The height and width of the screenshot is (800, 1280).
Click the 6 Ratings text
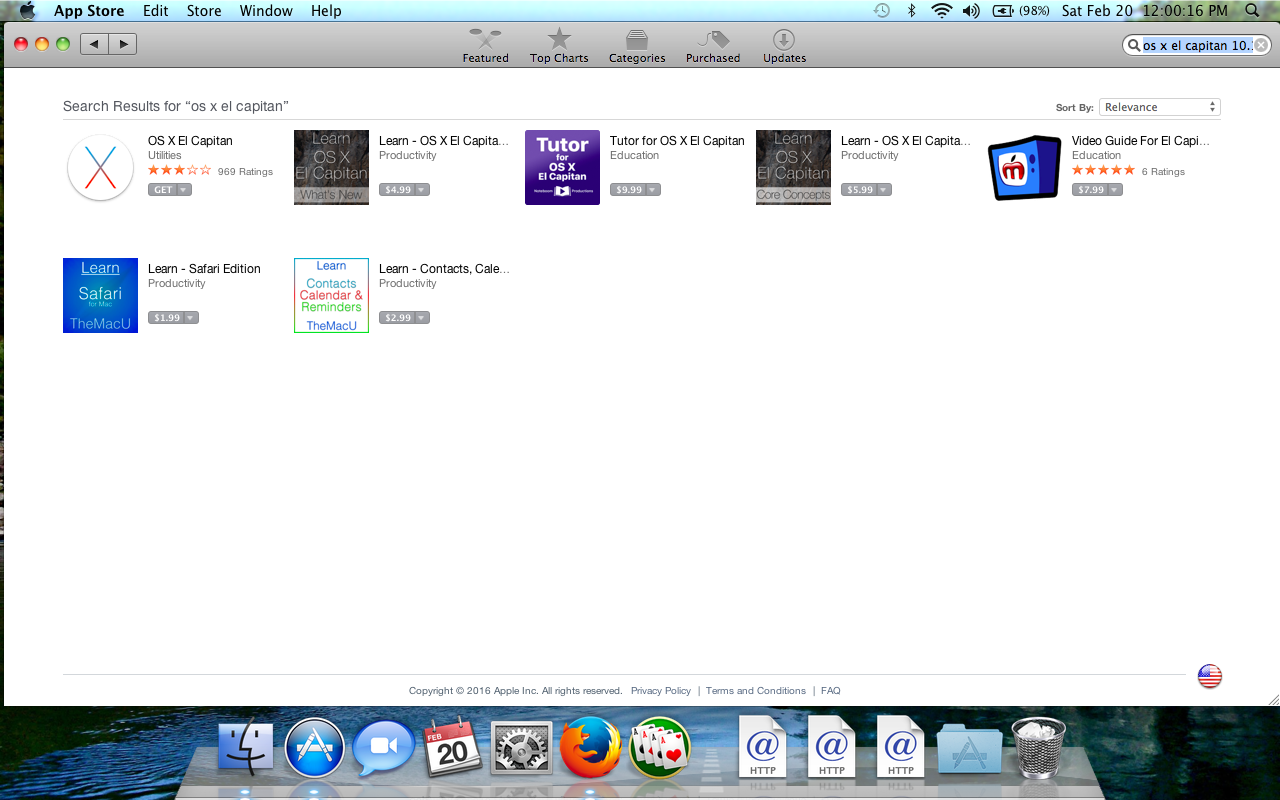(x=1163, y=172)
